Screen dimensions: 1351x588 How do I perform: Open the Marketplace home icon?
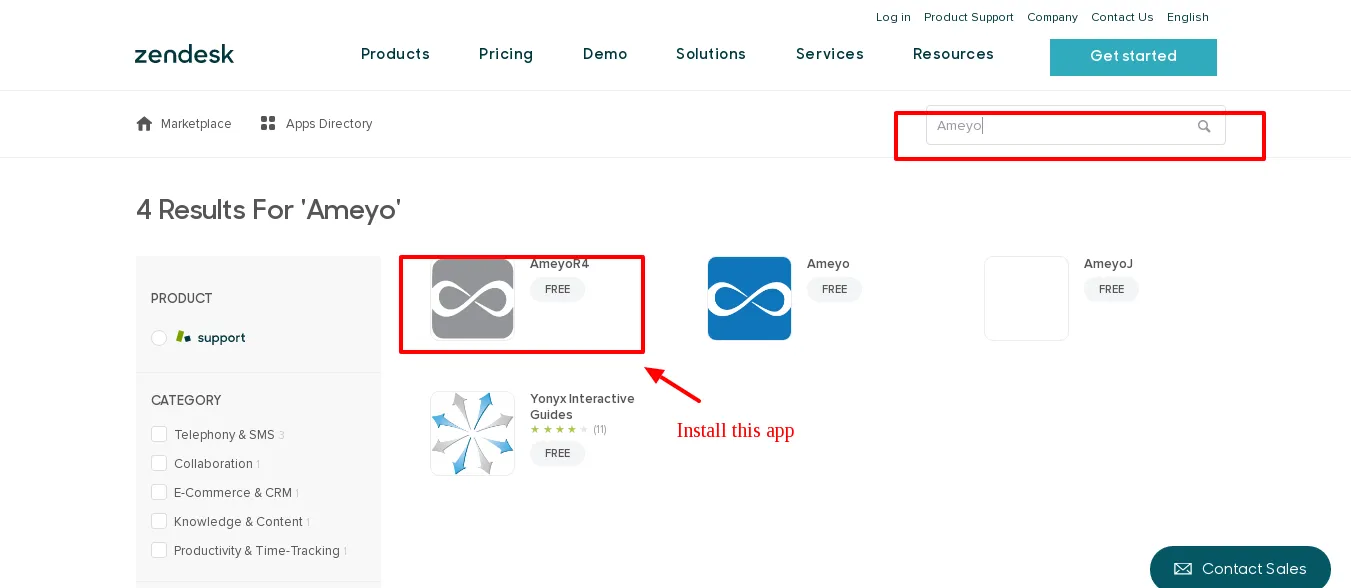(144, 124)
